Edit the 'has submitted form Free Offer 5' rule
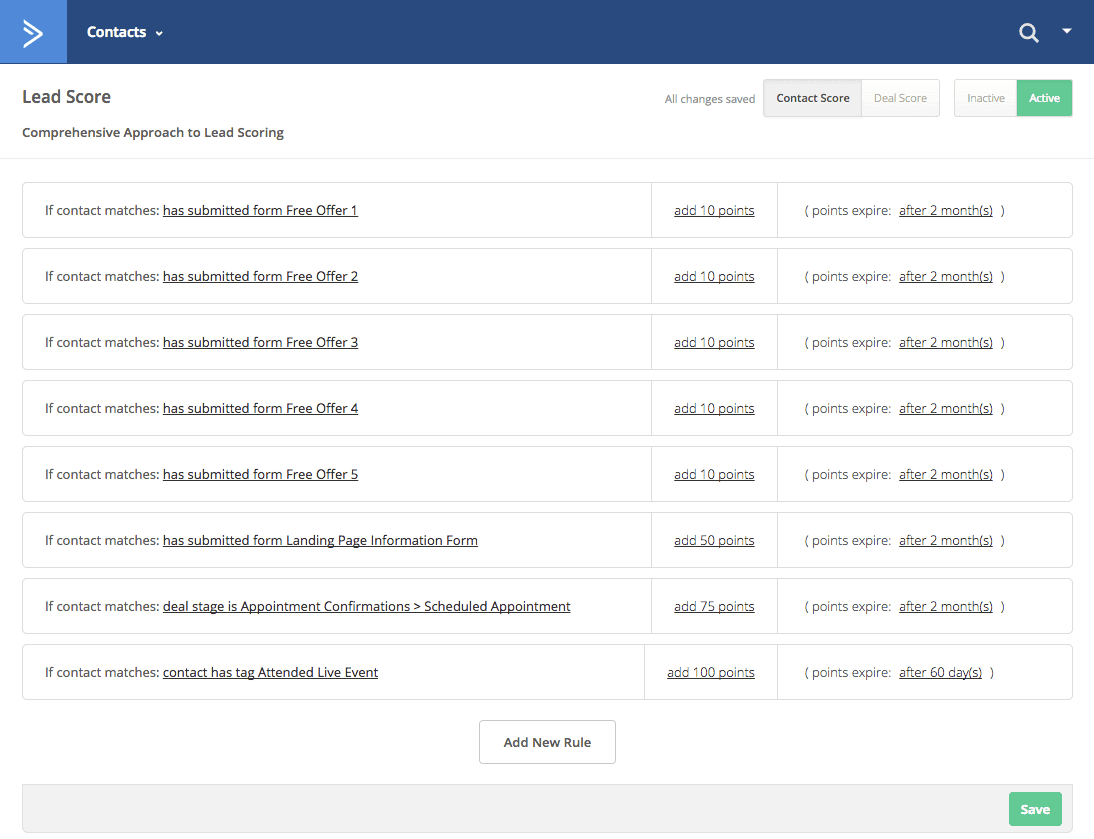Image resolution: width=1094 pixels, height=839 pixels. [x=260, y=474]
